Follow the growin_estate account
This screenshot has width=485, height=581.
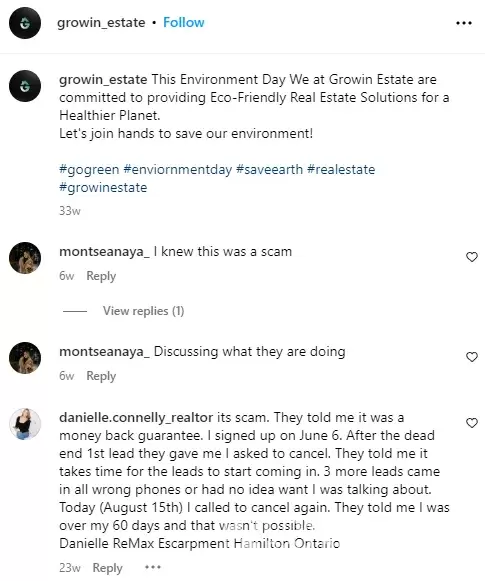pyautogui.click(x=184, y=23)
